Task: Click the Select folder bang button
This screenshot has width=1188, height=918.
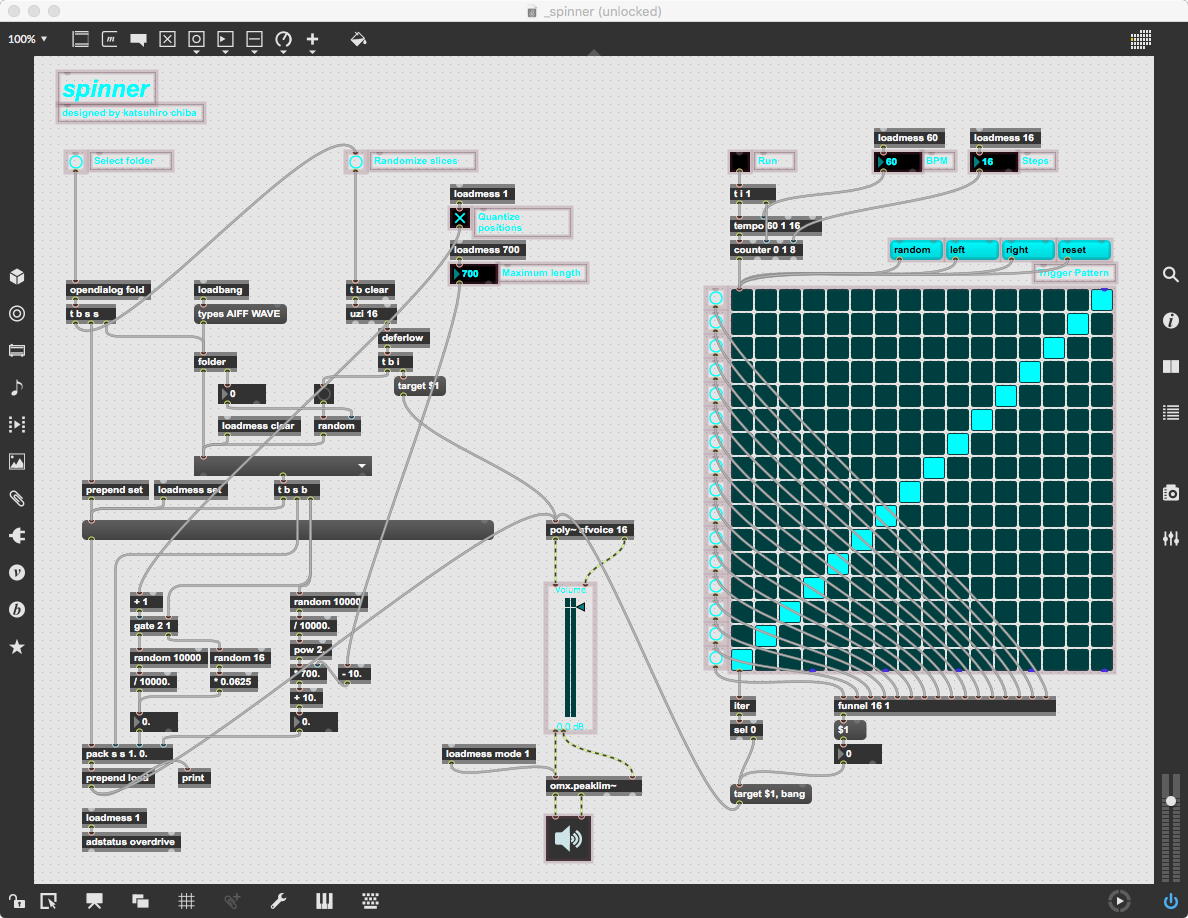Action: pyautogui.click(x=76, y=161)
